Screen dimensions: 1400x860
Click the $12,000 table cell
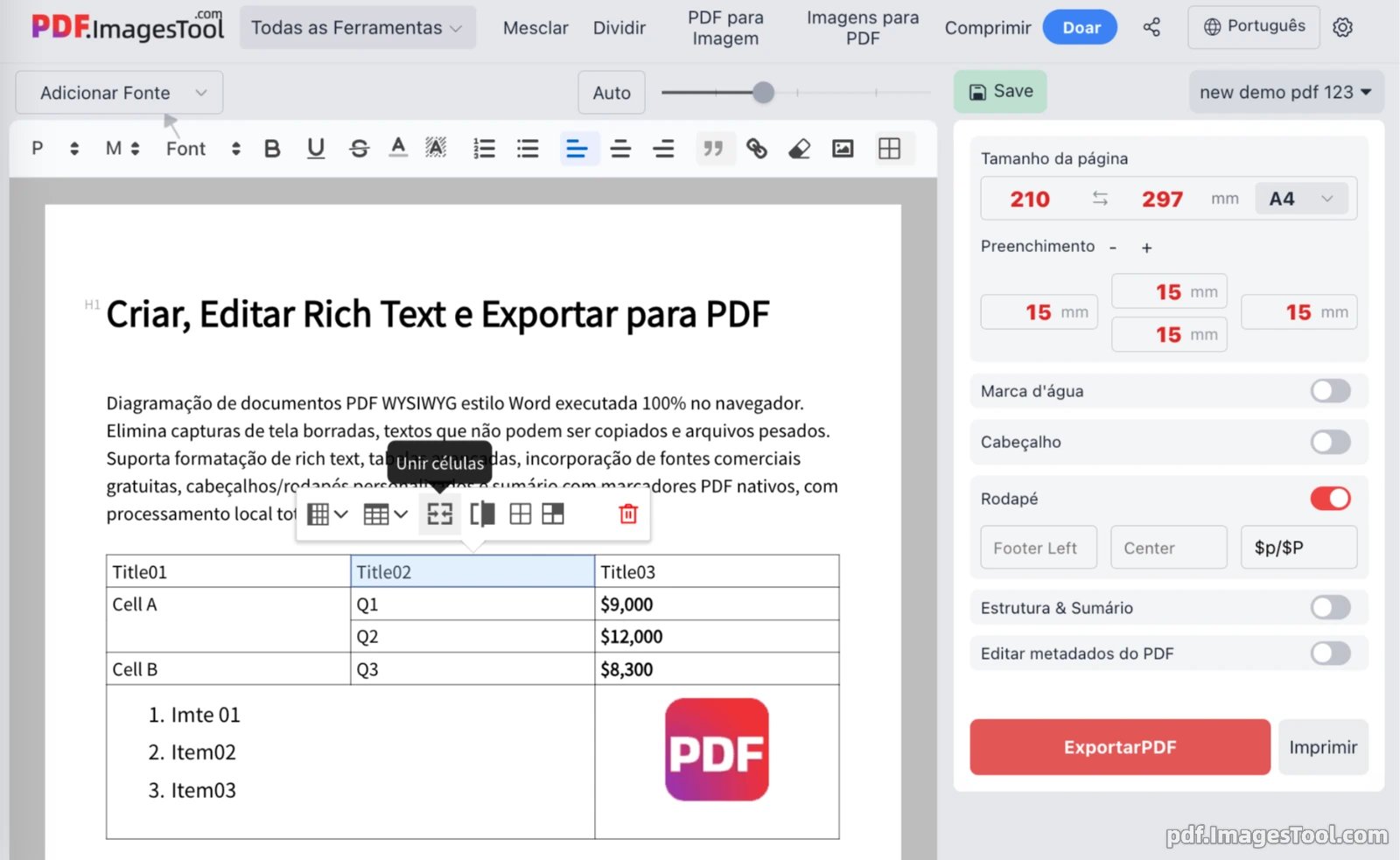tap(717, 636)
